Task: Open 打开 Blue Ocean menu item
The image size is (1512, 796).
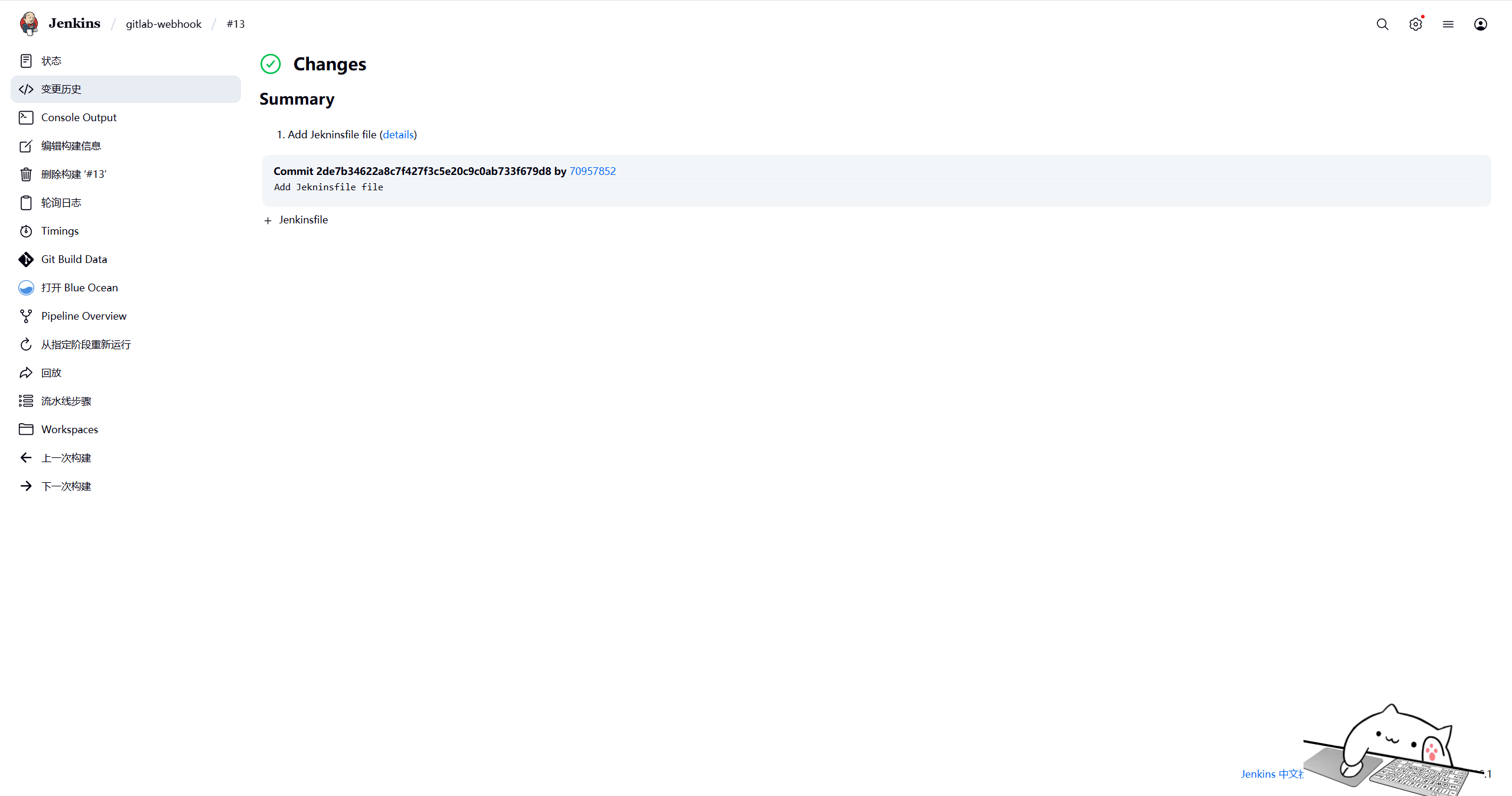Action: coord(126,288)
